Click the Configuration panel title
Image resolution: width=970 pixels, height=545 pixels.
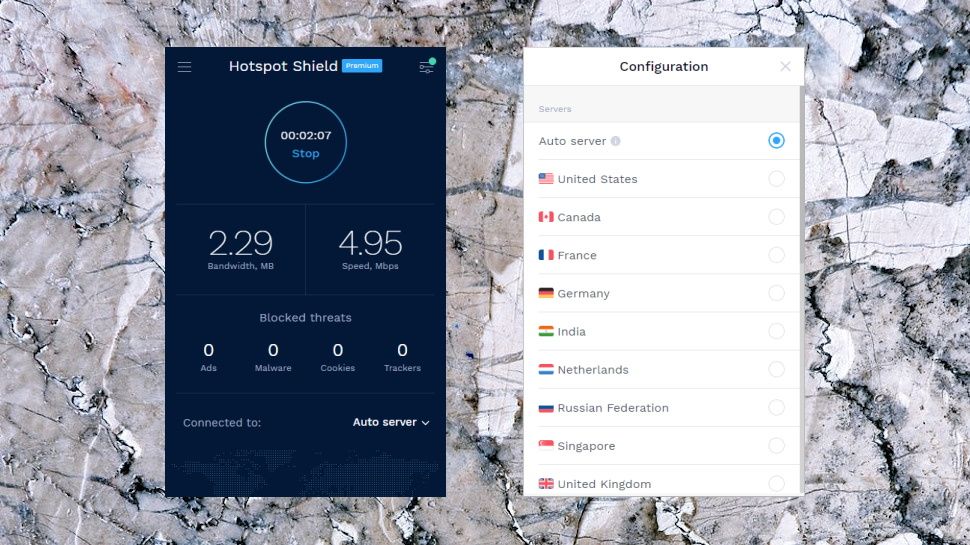[664, 67]
